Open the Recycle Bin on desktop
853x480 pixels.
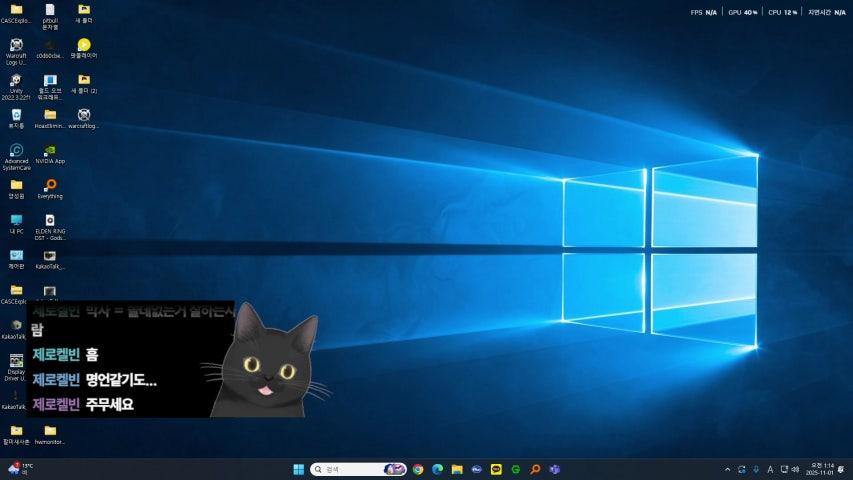click(x=16, y=115)
